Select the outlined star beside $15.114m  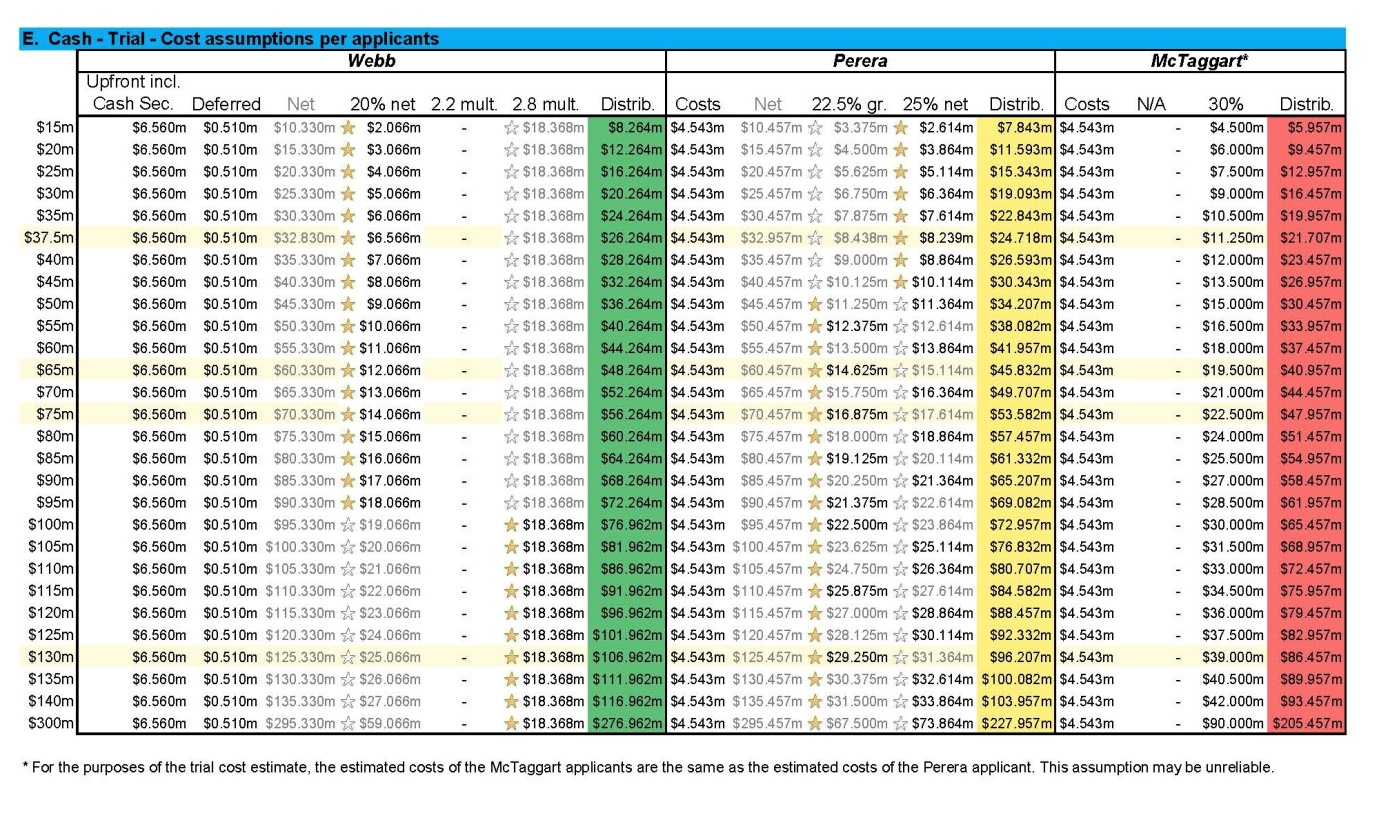tap(900, 370)
